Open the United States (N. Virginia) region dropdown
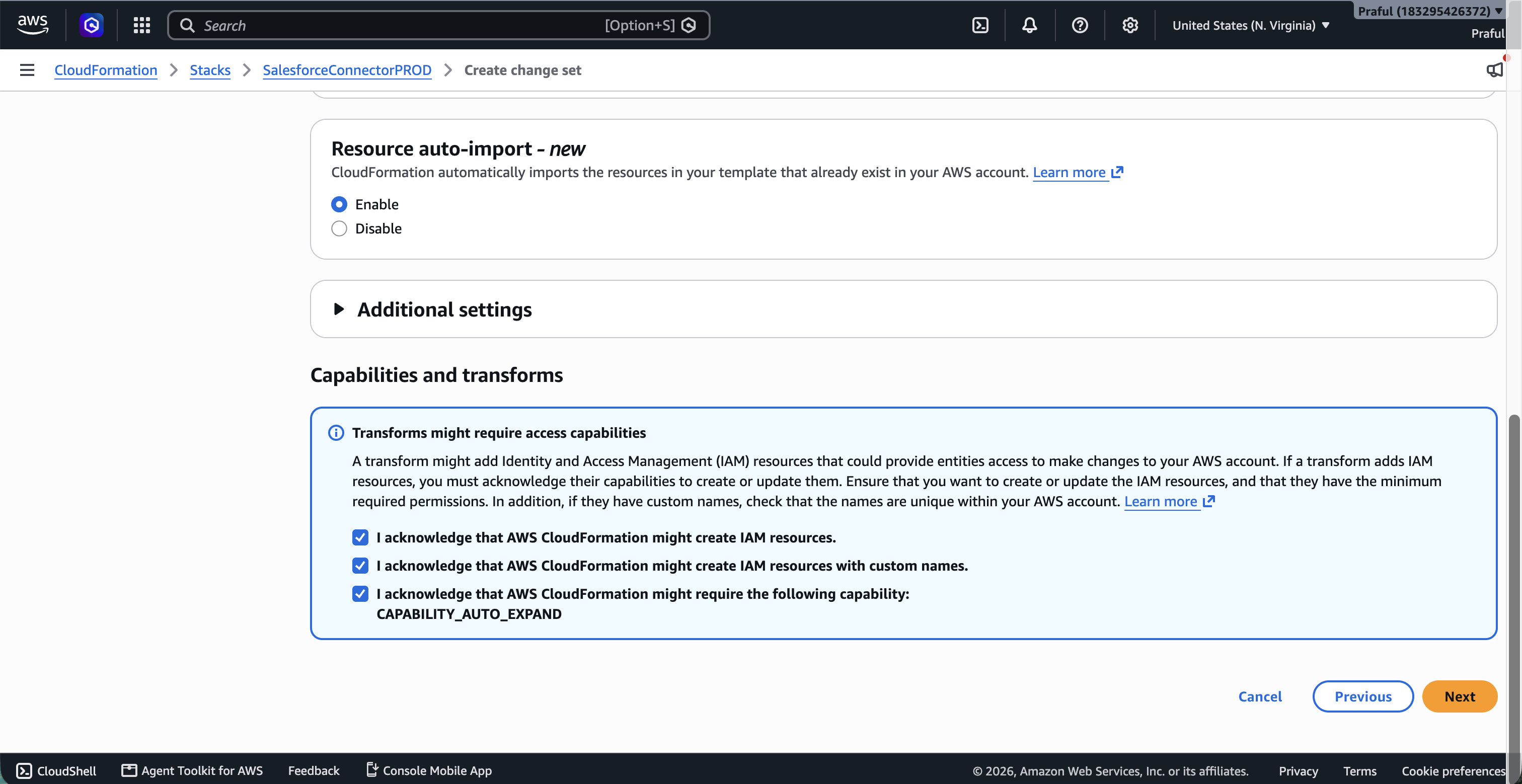Screen dimensions: 1522x784 coord(1251,25)
